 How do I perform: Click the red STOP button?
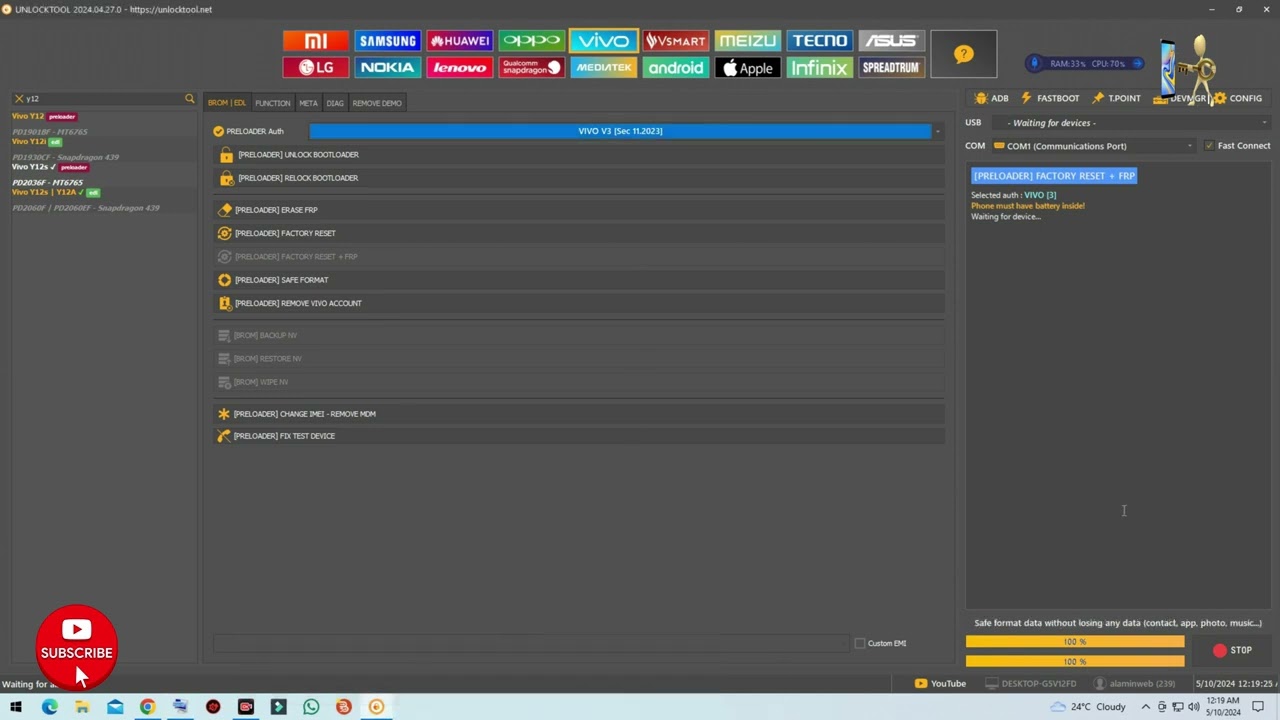1232,650
